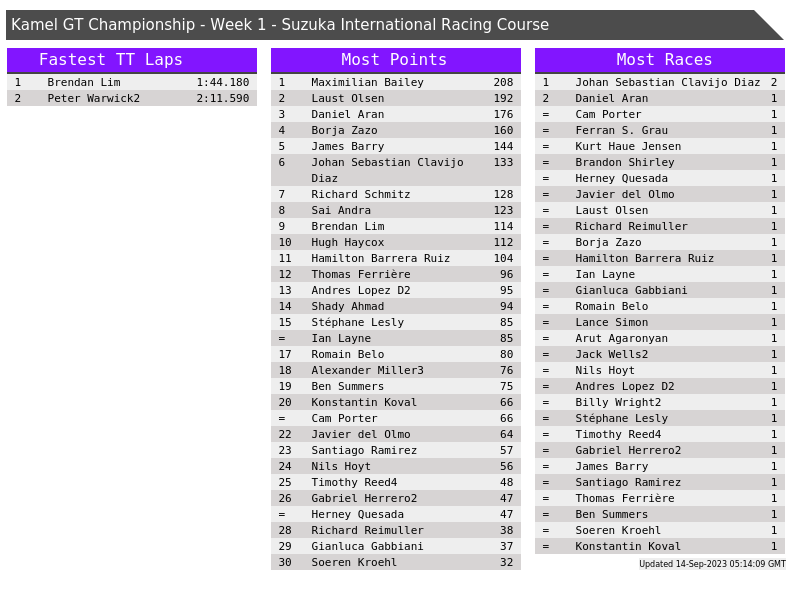Open the Most Races header
Image resolution: width=800 pixels, height=600 pixels.
659,60
